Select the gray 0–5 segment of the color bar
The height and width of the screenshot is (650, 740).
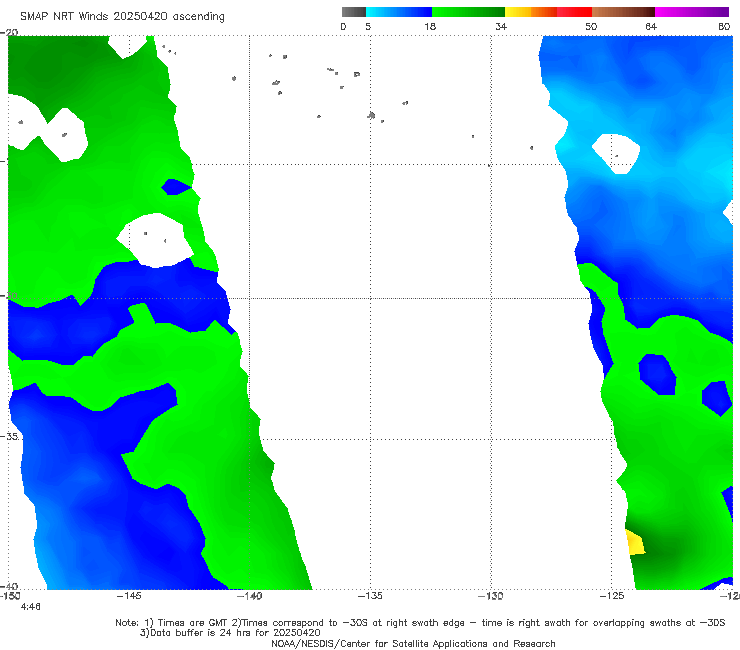tap(354, 12)
